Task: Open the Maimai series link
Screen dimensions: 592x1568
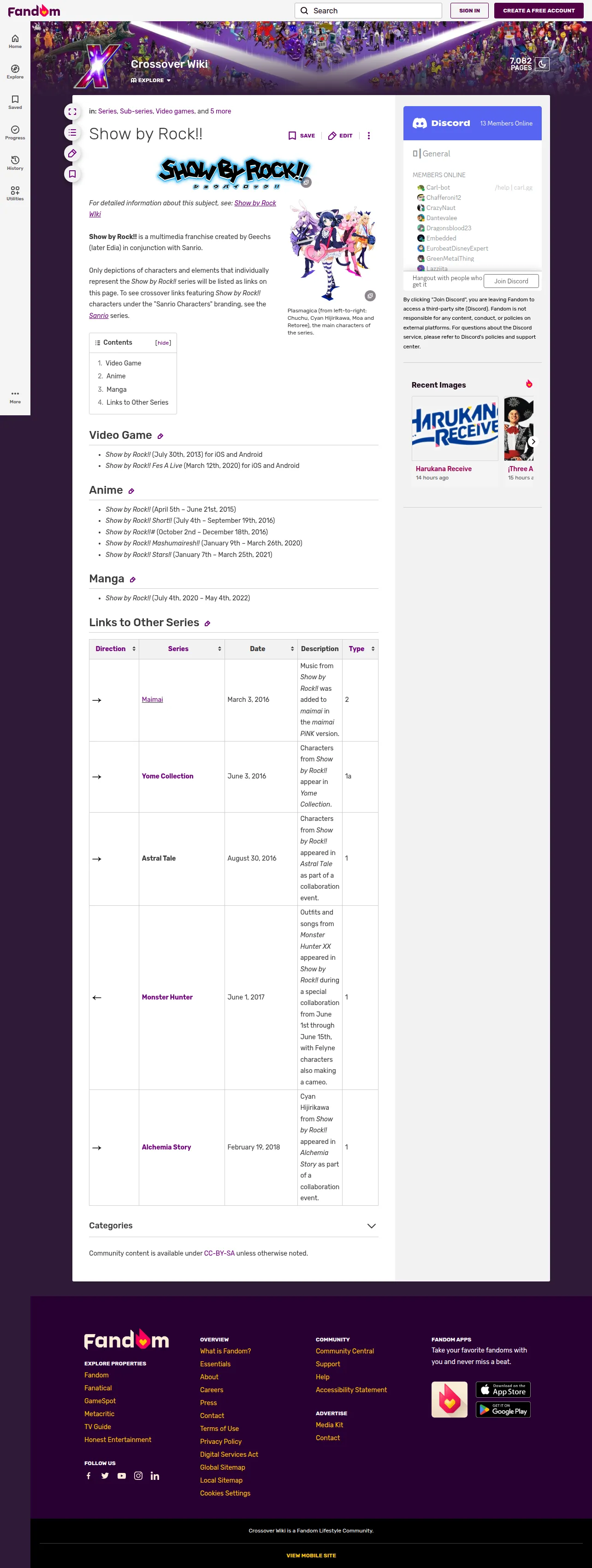Action: [x=153, y=700]
